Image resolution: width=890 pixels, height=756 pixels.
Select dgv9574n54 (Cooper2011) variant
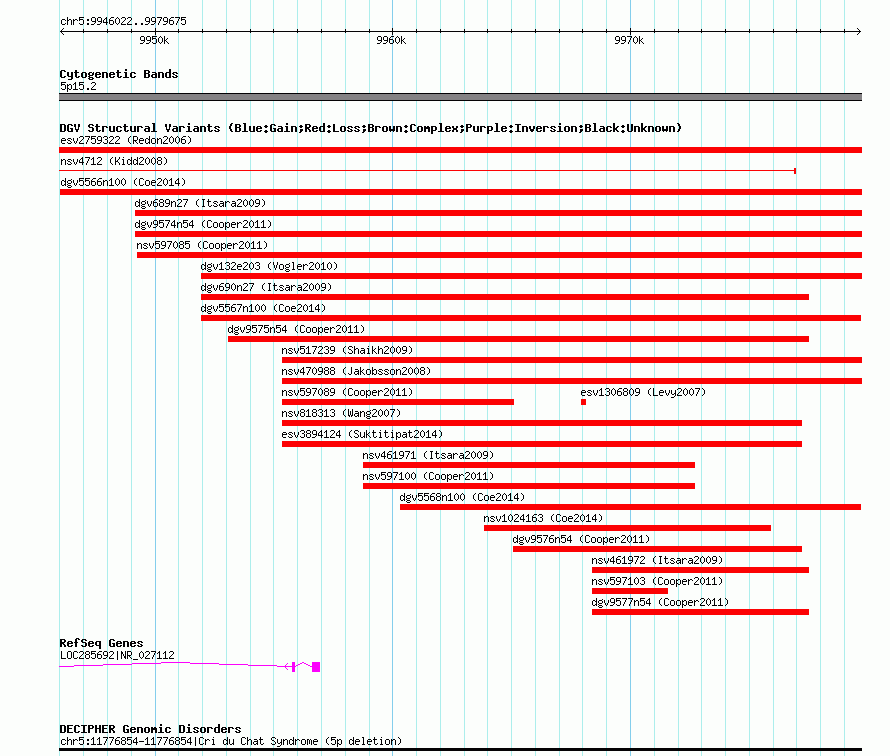(498, 234)
